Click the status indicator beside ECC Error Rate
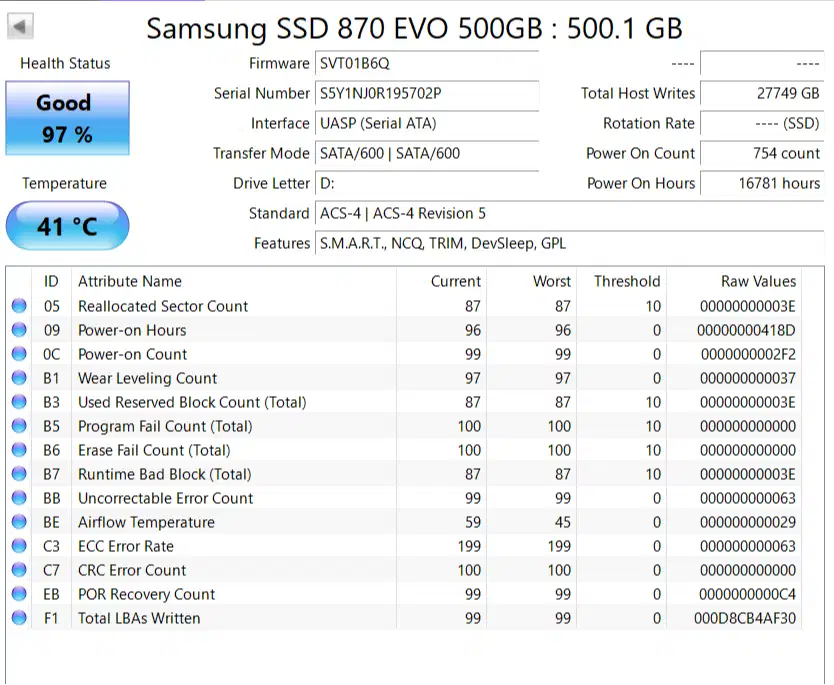Viewport: 834px width, 685px height. (x=18, y=546)
